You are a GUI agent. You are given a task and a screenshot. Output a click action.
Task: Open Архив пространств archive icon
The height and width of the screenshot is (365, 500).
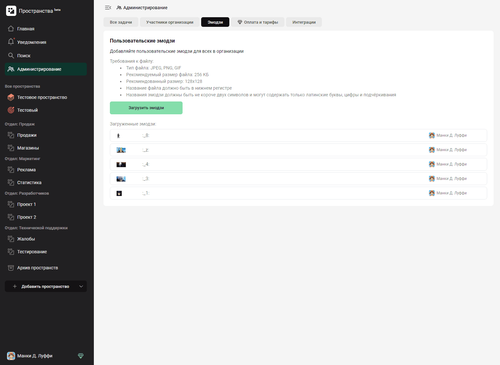11,268
